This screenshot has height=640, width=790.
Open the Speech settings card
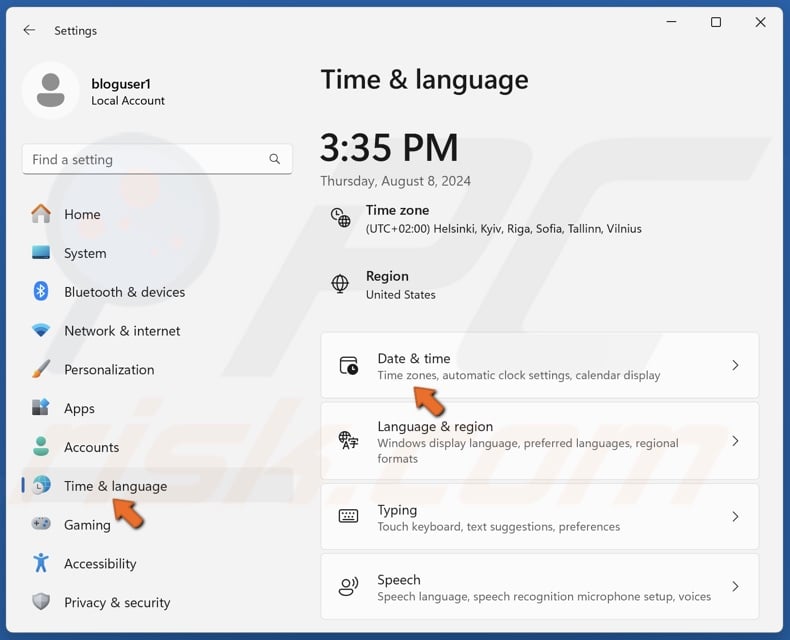pos(540,586)
